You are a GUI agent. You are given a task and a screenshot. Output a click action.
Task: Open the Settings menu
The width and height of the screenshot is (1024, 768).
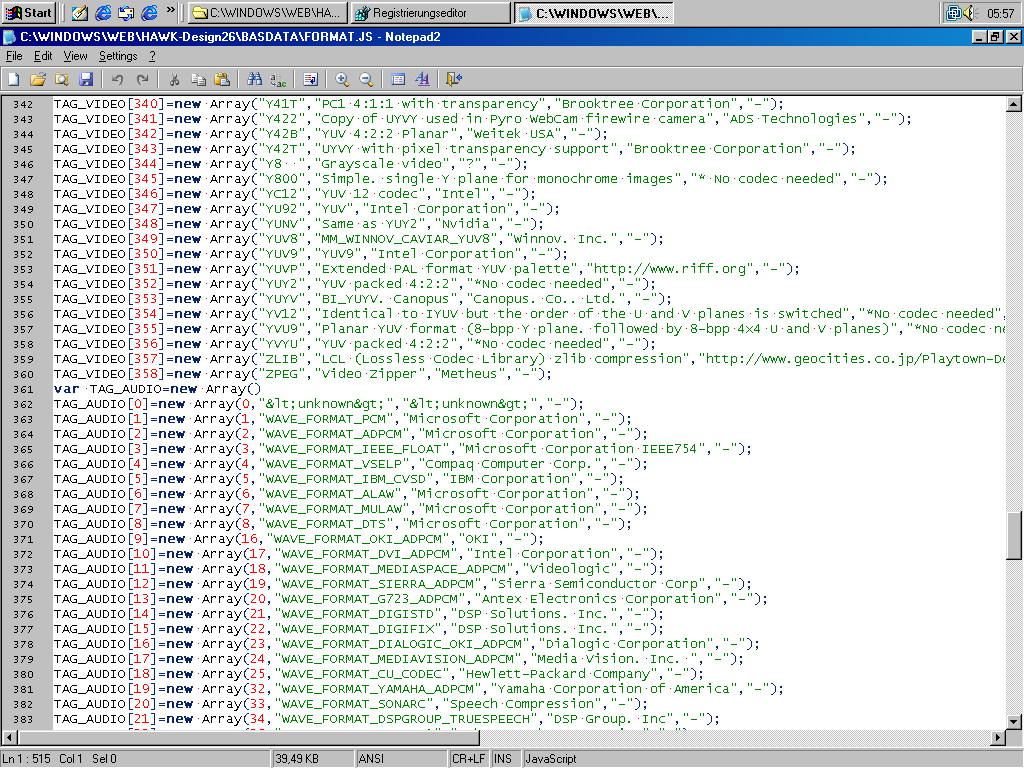(118, 56)
